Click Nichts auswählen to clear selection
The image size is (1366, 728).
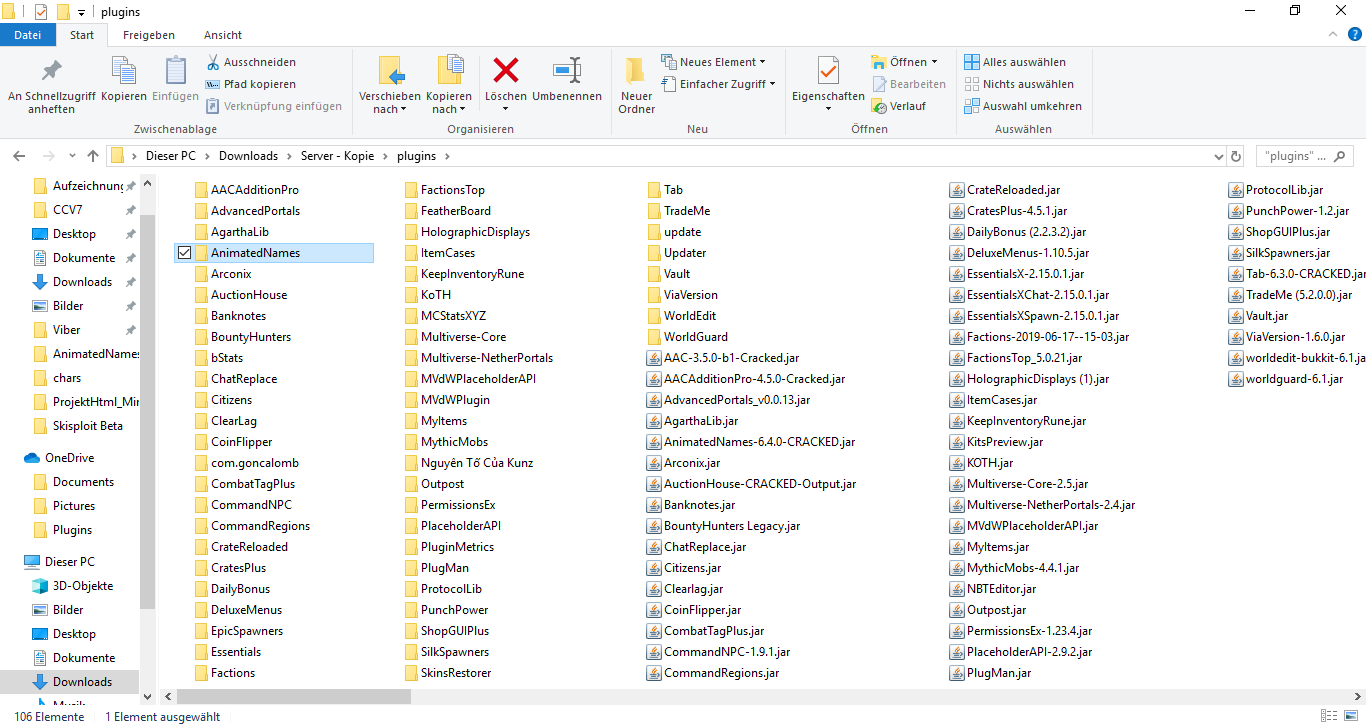(x=1019, y=84)
